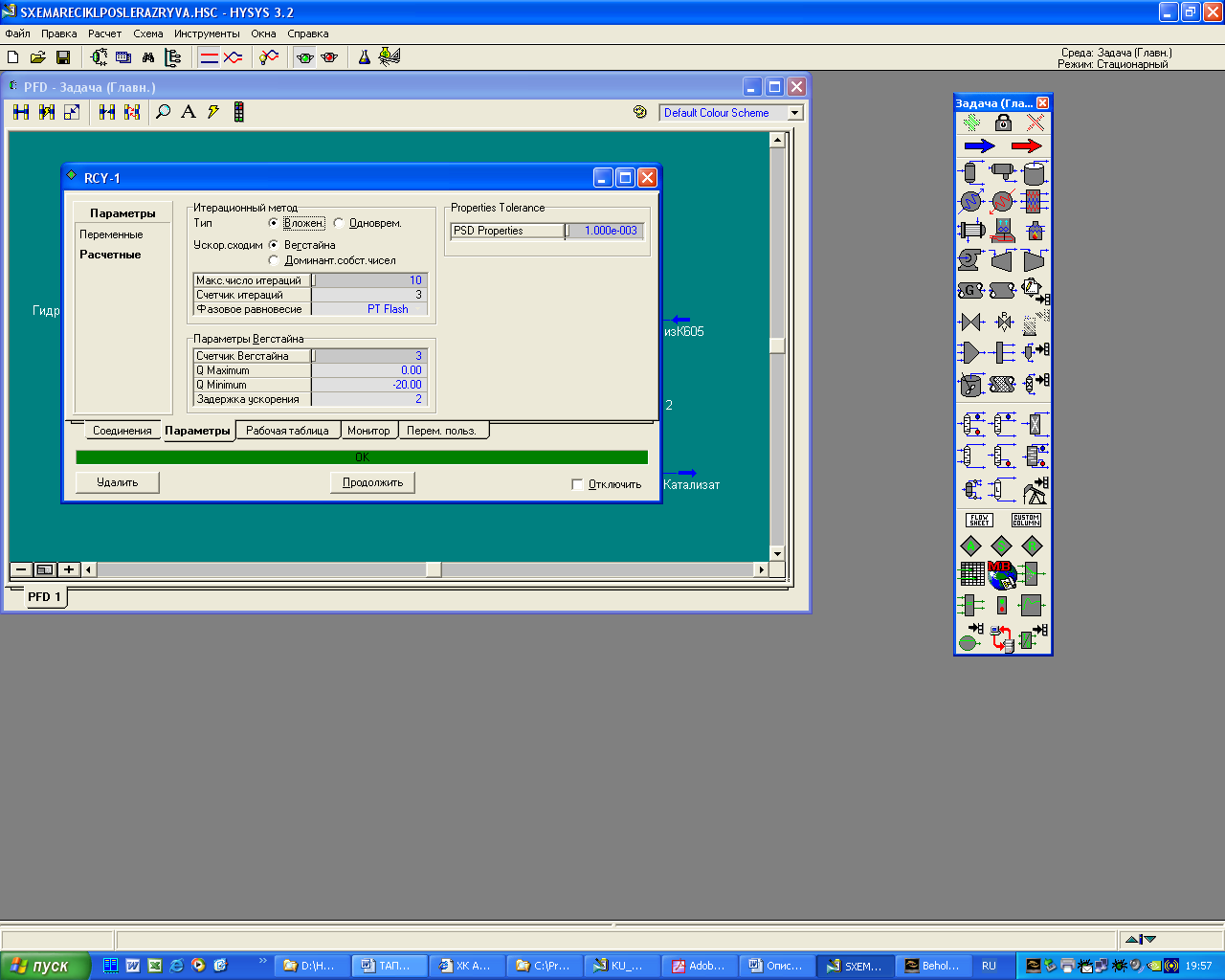1225x980 pixels.
Task: Create a new case with blank page icon
Action: 13,57
